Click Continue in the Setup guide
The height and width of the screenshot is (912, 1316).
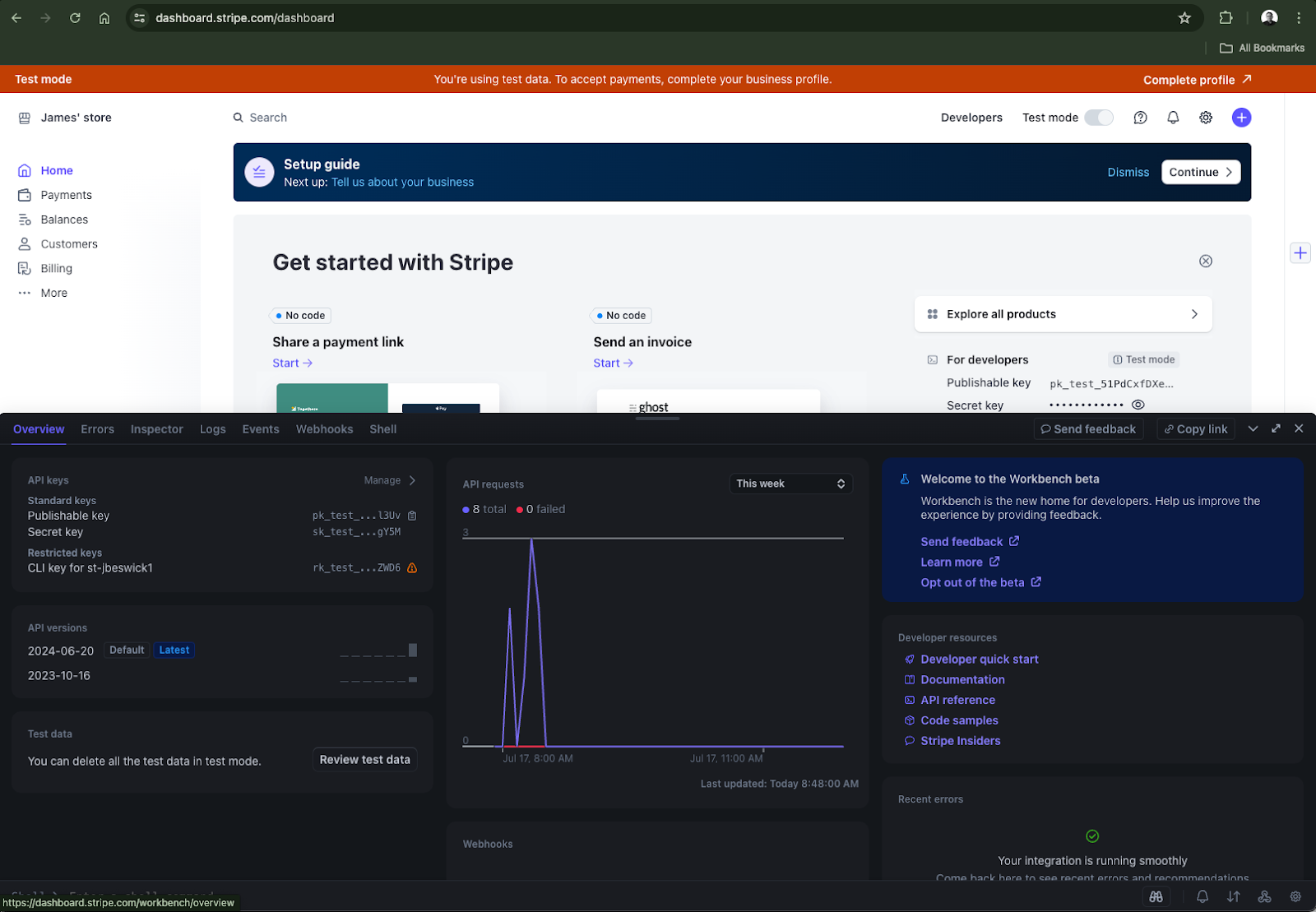point(1200,172)
